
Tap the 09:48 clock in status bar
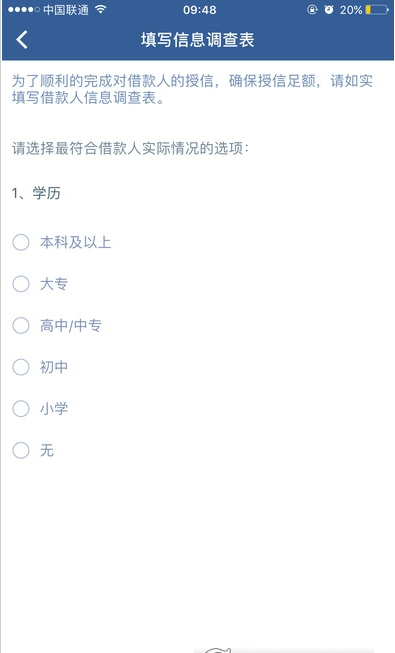pos(200,10)
